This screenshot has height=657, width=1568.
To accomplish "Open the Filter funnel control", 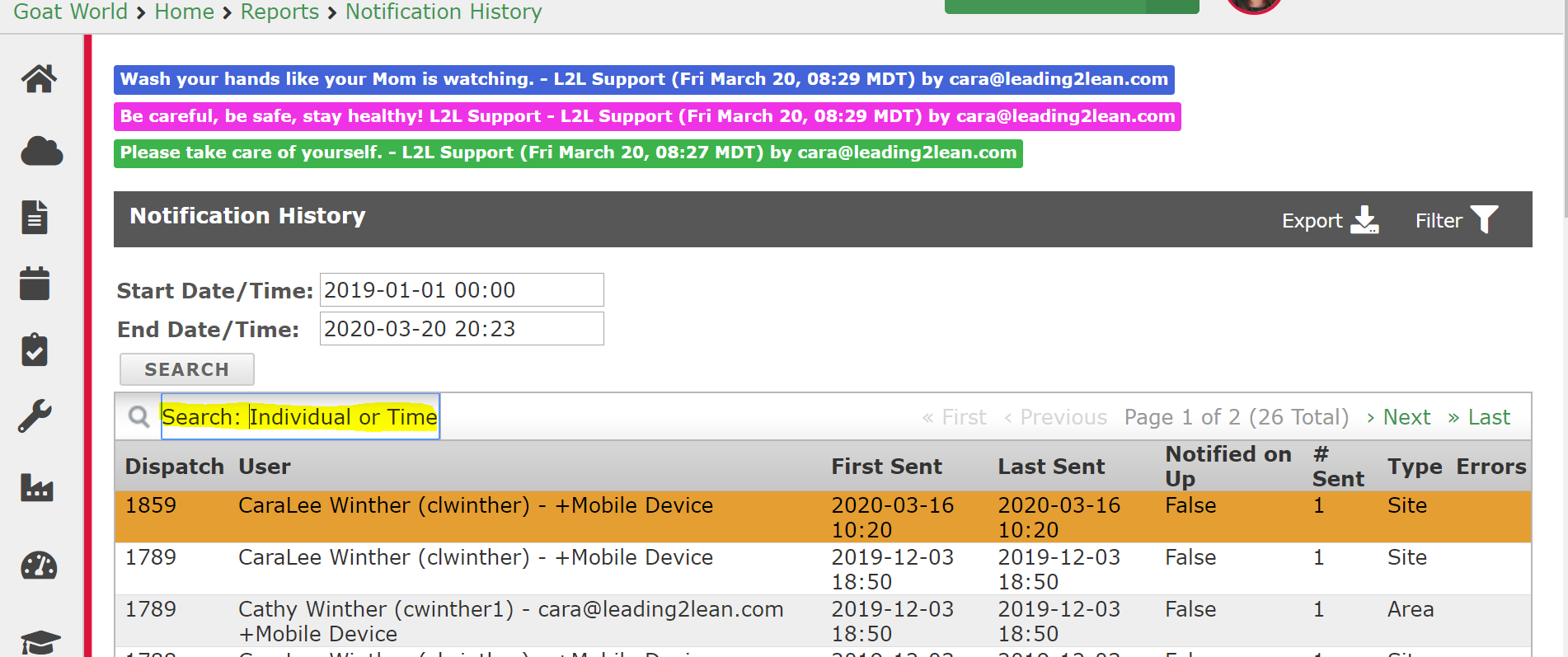I will click(1457, 220).
